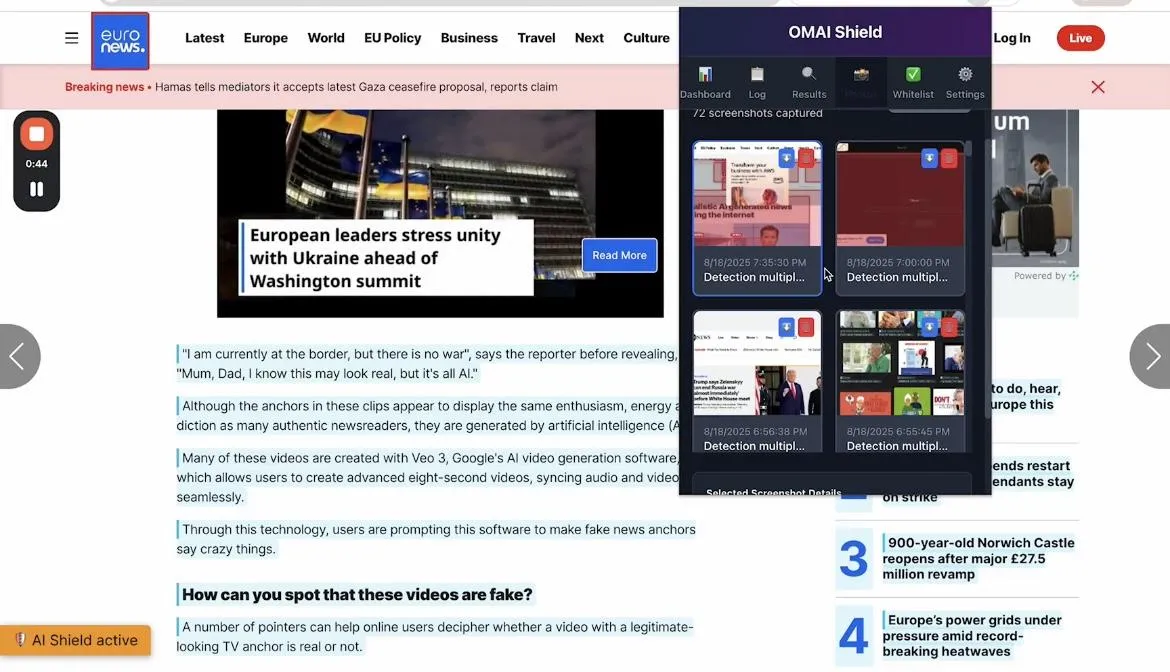Screen dimensions: 1170x672
Task: Click the Log In link
Action: coord(1012,38)
